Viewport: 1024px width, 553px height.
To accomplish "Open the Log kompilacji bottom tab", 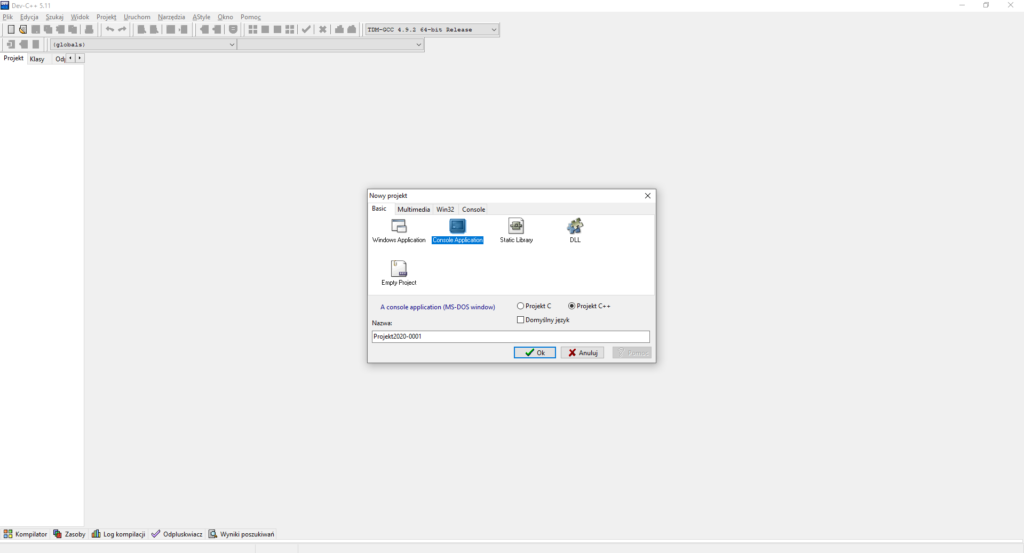I will (120, 534).
